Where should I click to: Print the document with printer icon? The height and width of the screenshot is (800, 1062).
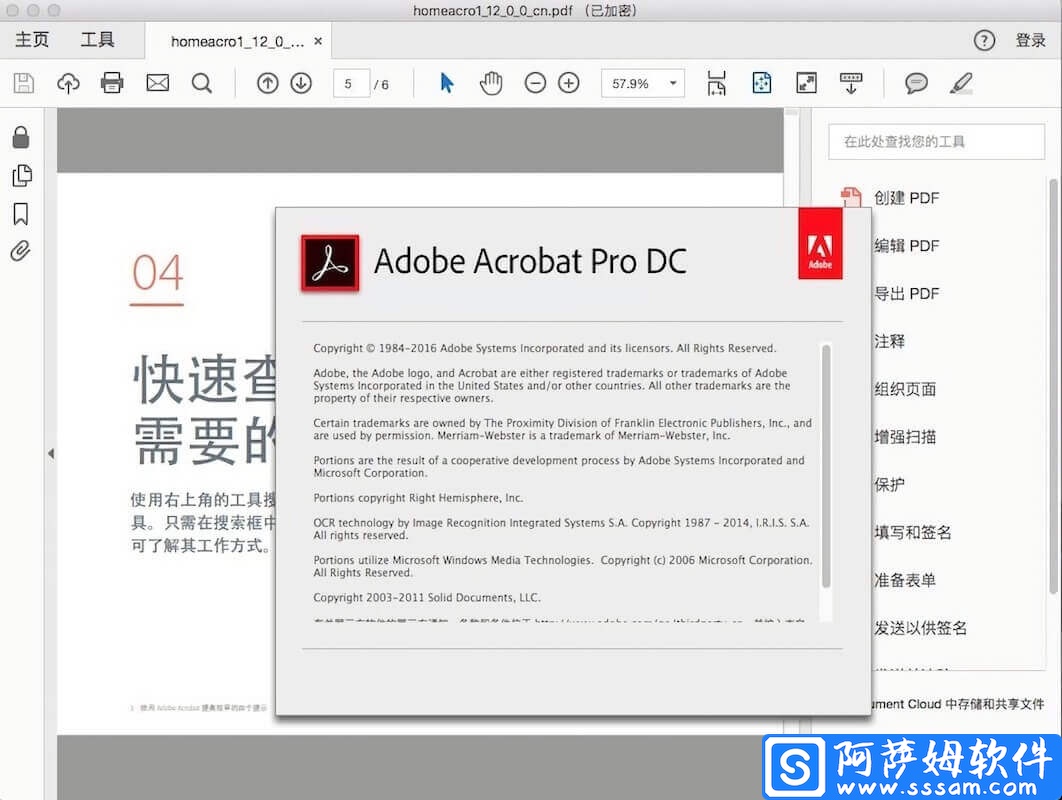112,83
